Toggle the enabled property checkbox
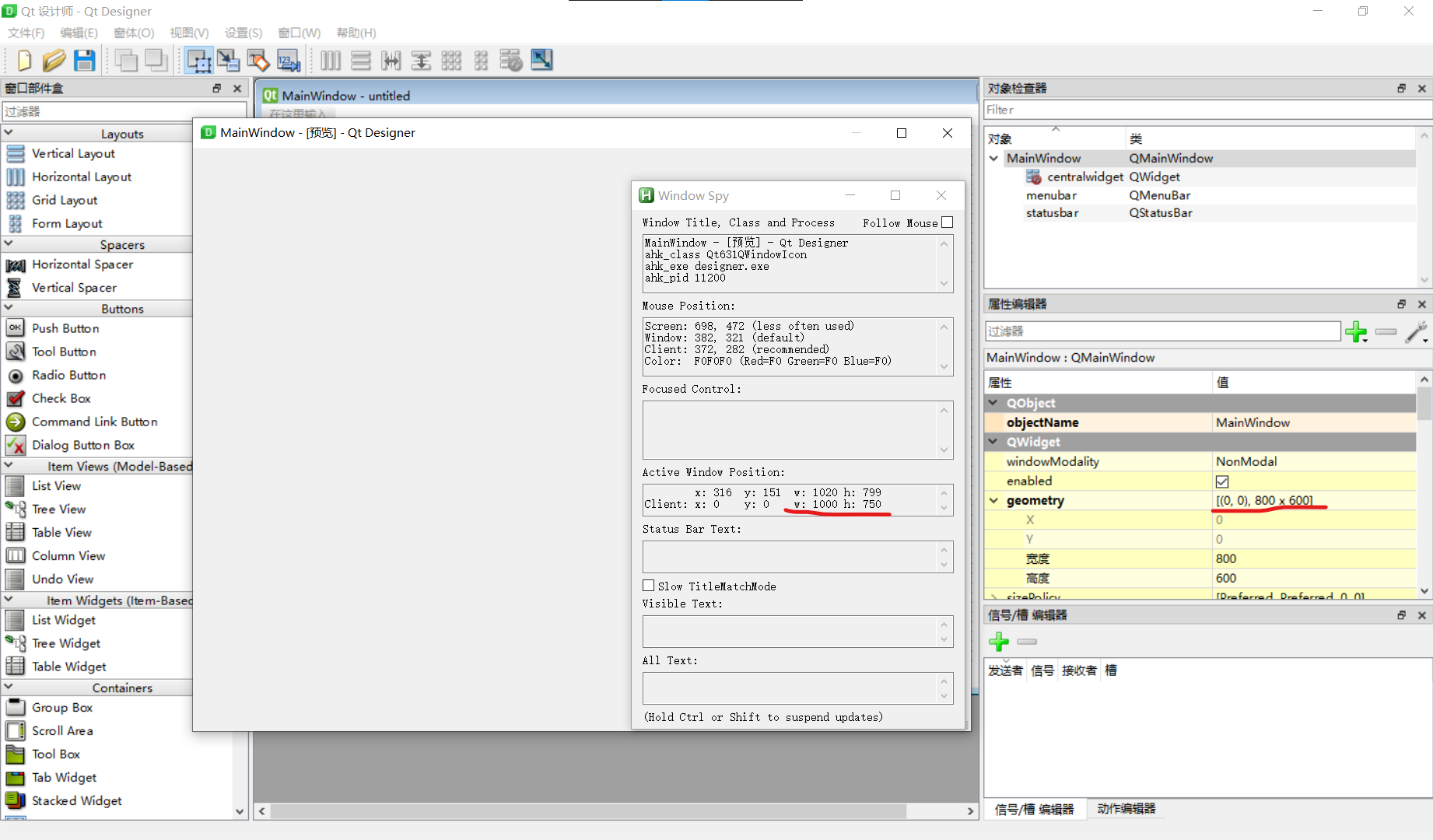Screen dimensions: 1433x840 [x=1222, y=481]
